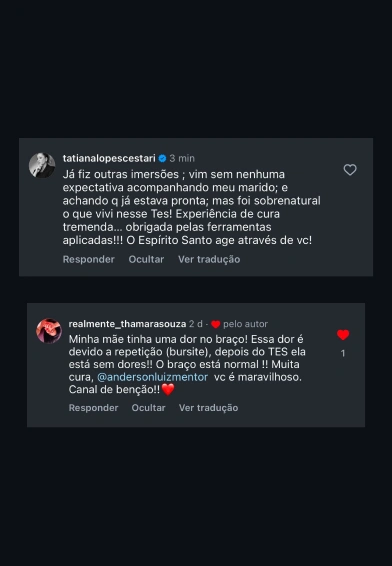
Task: Show translation of the 'Já fiz outras imersões' comment
Action: [209, 259]
